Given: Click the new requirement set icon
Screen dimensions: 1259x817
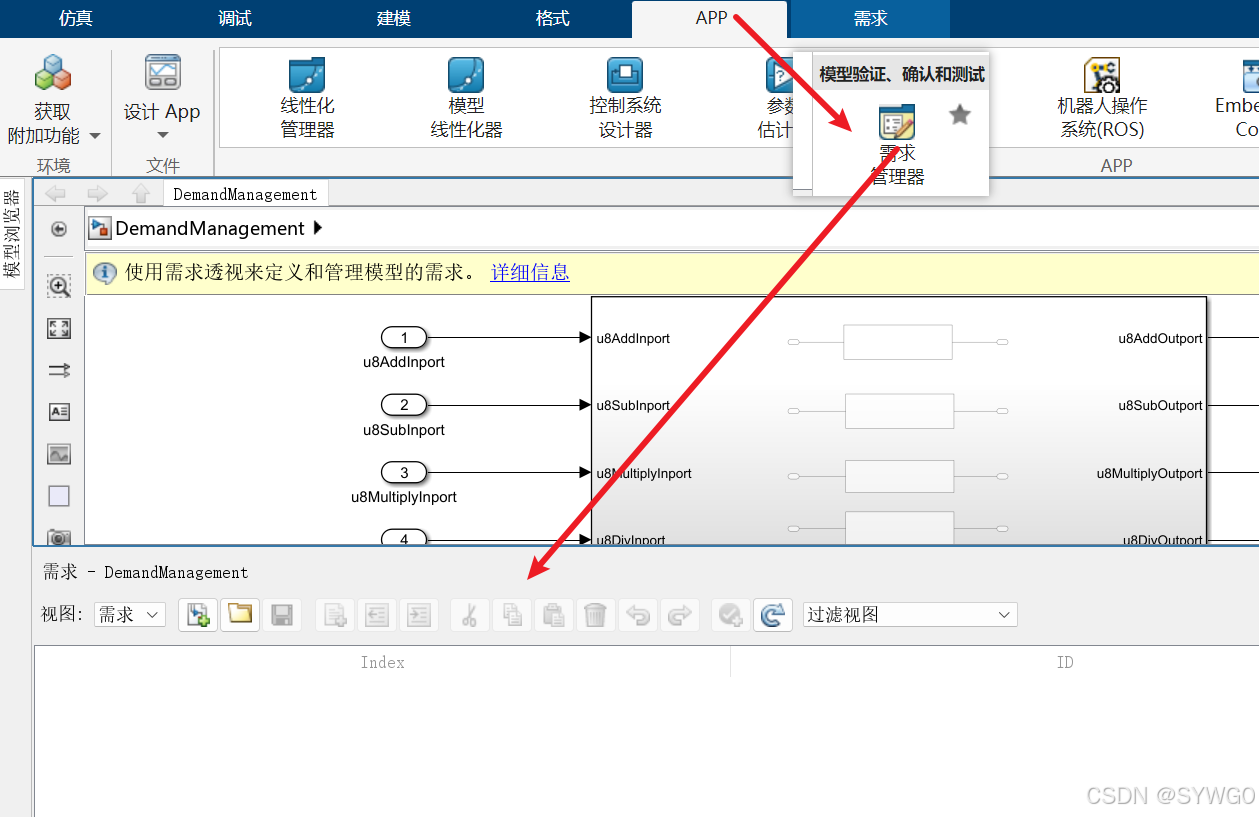Looking at the screenshot, I should pos(198,614).
